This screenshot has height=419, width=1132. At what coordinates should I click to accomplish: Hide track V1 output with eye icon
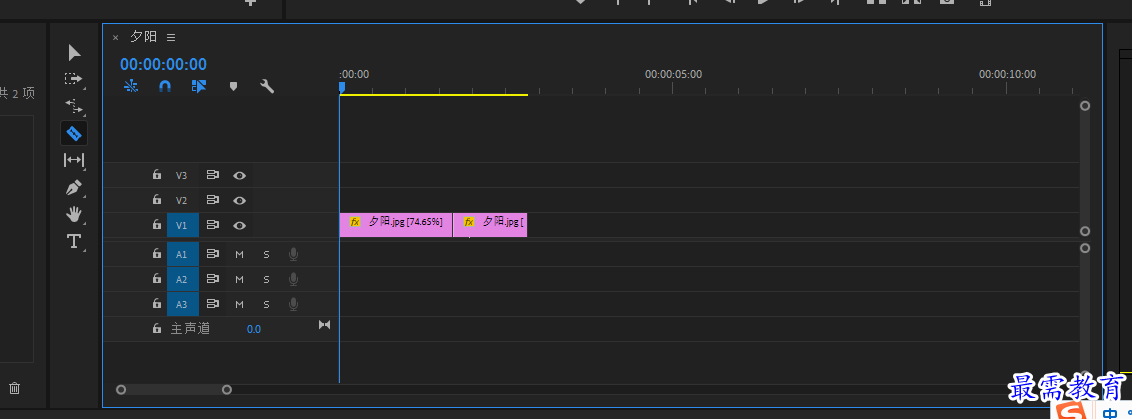pos(240,225)
